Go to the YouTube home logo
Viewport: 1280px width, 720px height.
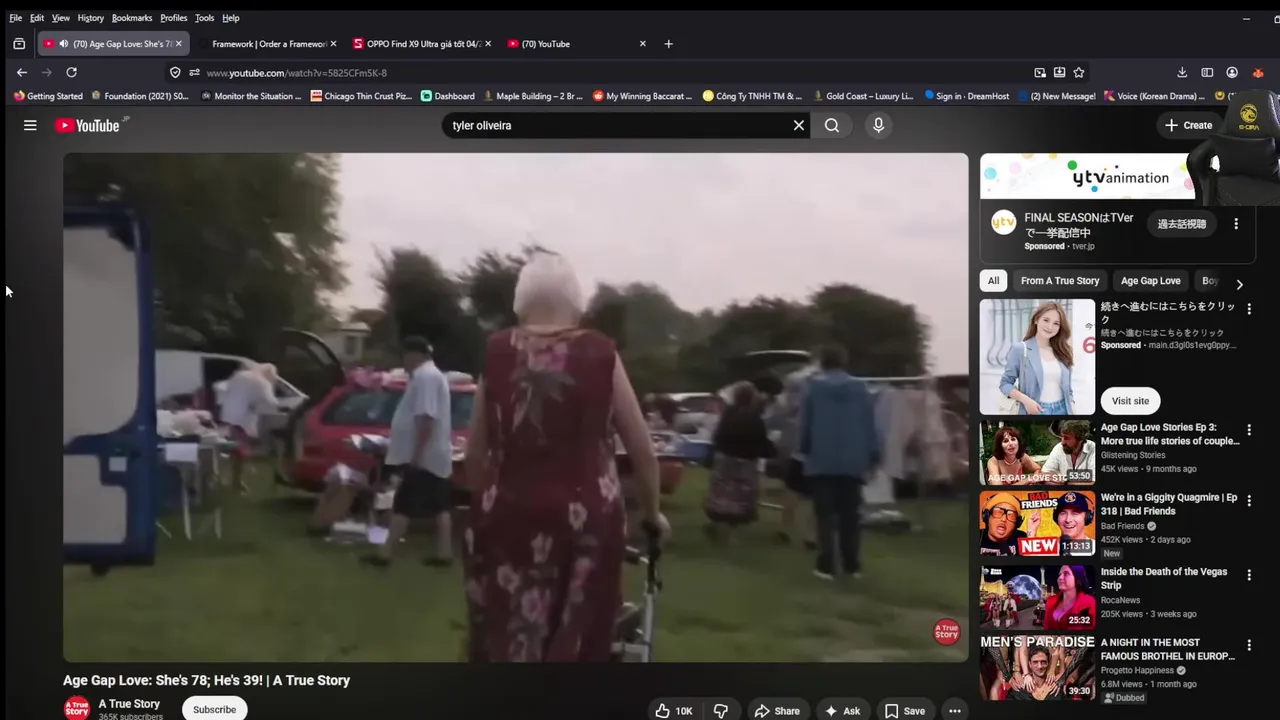tap(87, 125)
